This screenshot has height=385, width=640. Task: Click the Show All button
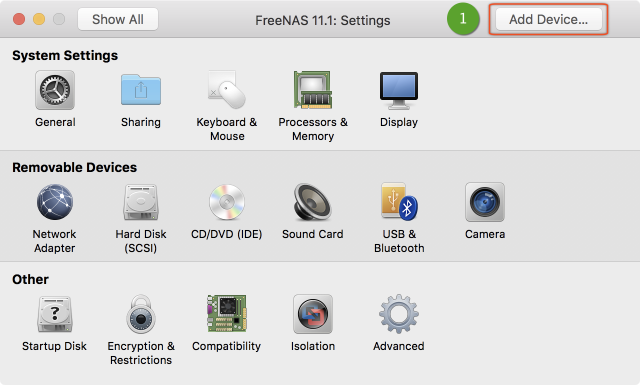tap(118, 19)
